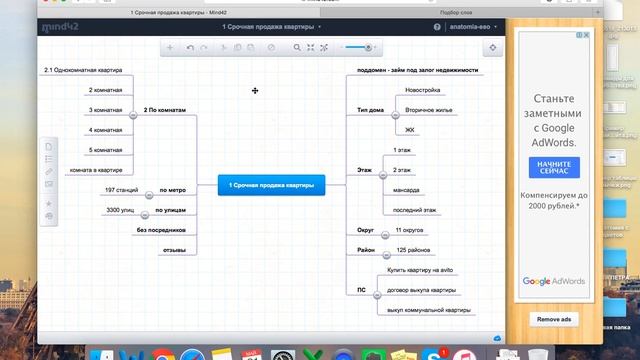Open Google Chrome from the dock
Screen dimensions: 640x360
click(163, 354)
